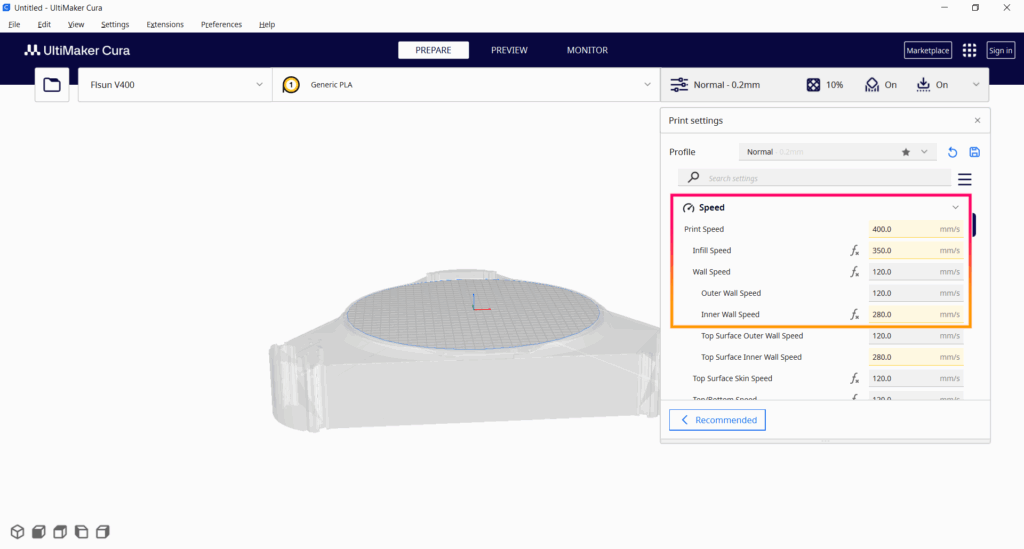Click formula icon next to Wall Speed
This screenshot has width=1024, height=549.
click(854, 272)
